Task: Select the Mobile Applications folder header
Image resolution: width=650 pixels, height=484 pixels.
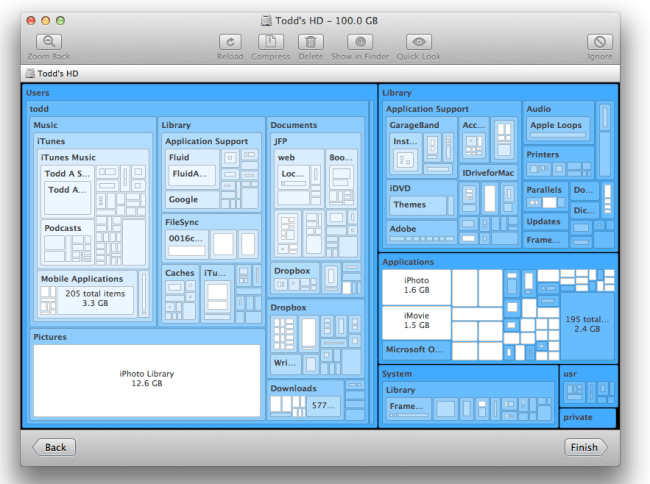Action: point(83,279)
